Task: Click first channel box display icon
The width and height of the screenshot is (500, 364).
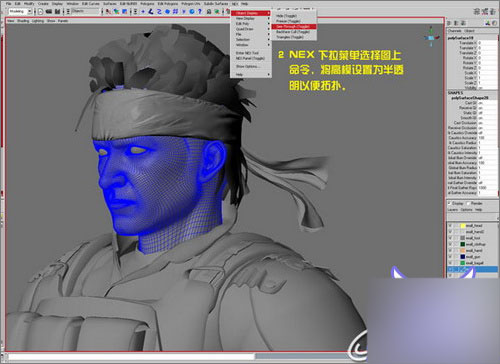Action: [x=449, y=23]
